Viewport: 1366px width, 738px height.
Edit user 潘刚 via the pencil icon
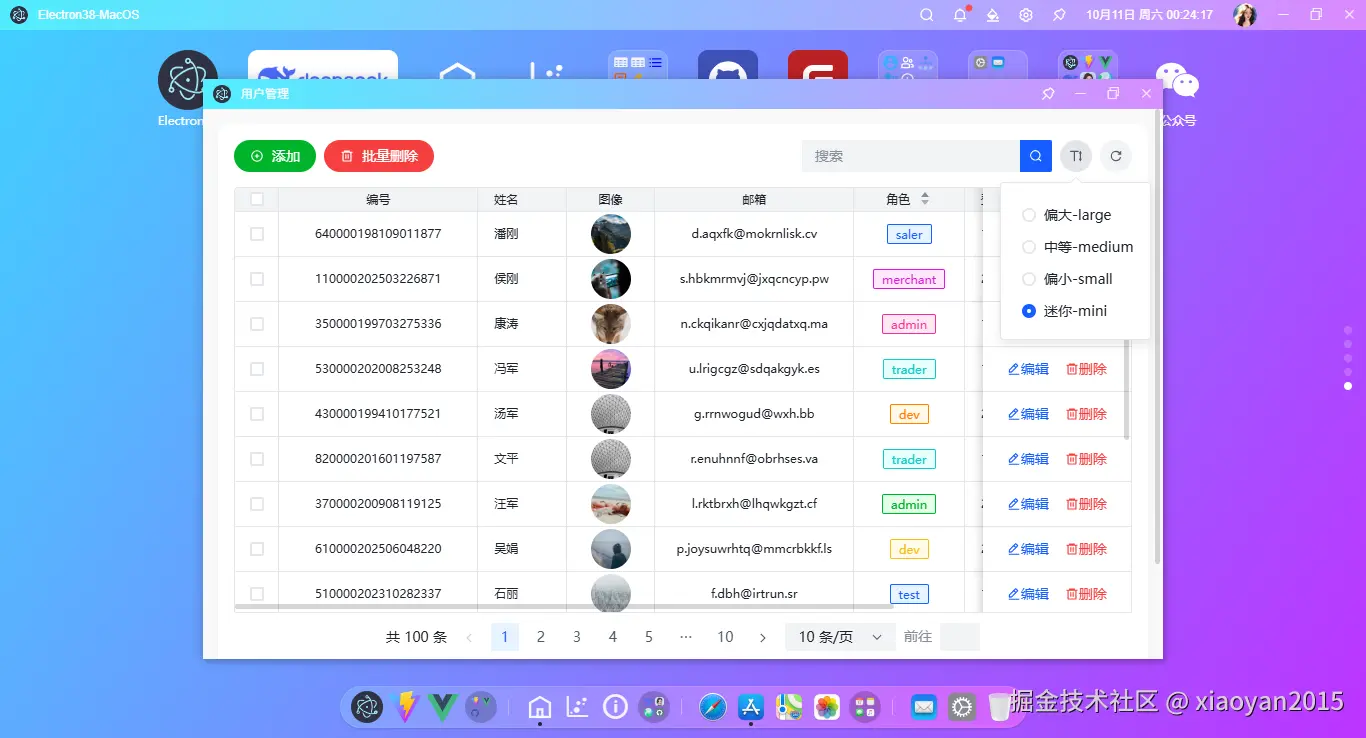pyautogui.click(x=1027, y=233)
